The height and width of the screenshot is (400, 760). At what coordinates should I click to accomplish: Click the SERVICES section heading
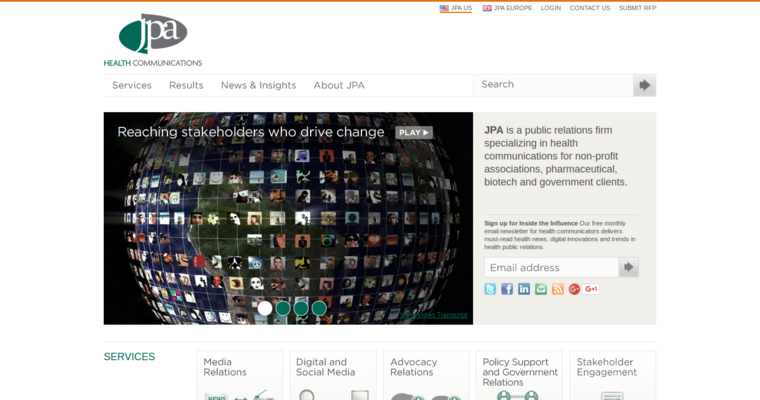pyautogui.click(x=129, y=357)
